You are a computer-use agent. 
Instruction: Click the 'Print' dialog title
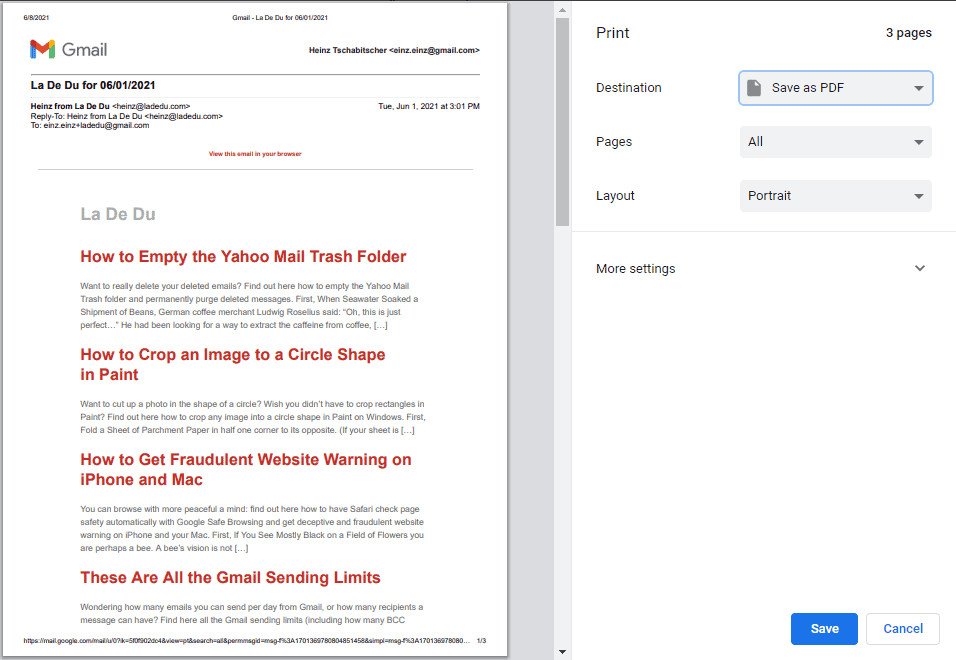click(x=612, y=33)
